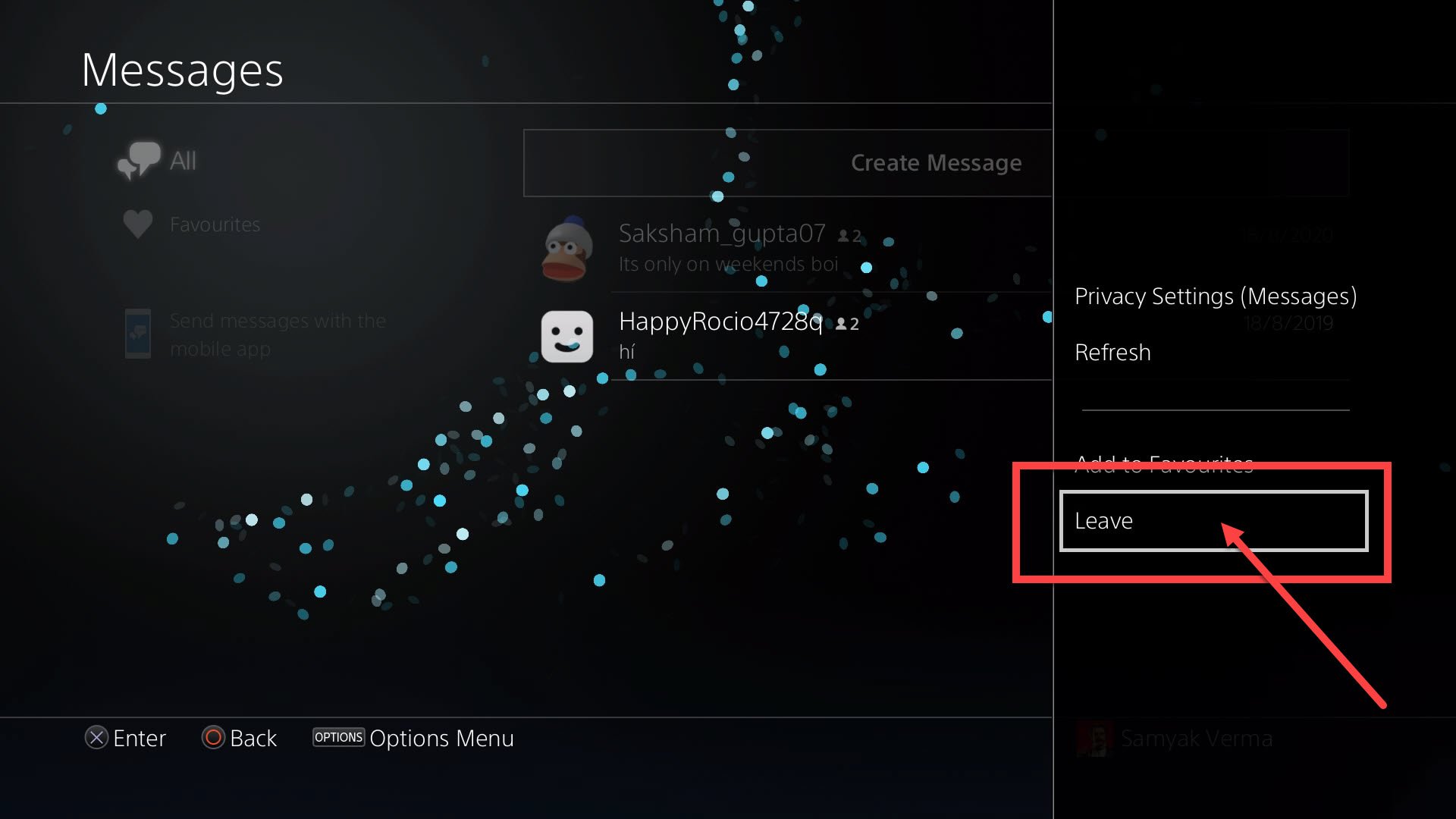Click the All messages icon
1456x819 pixels.
pos(140,160)
